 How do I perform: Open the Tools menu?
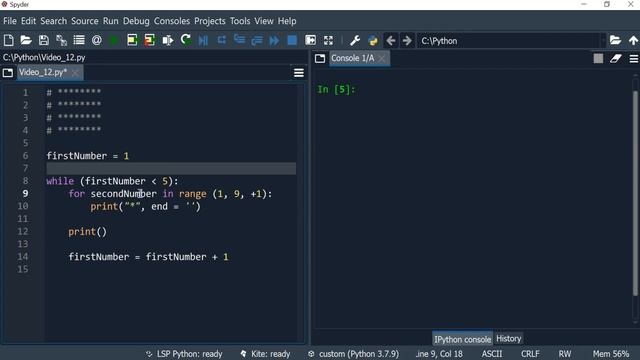[x=240, y=21]
